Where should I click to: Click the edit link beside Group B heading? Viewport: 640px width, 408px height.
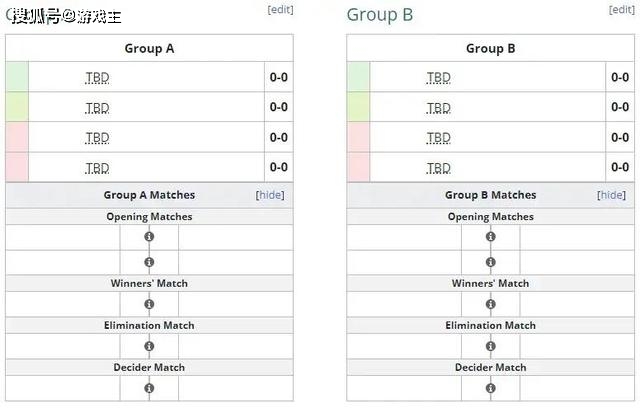click(622, 9)
